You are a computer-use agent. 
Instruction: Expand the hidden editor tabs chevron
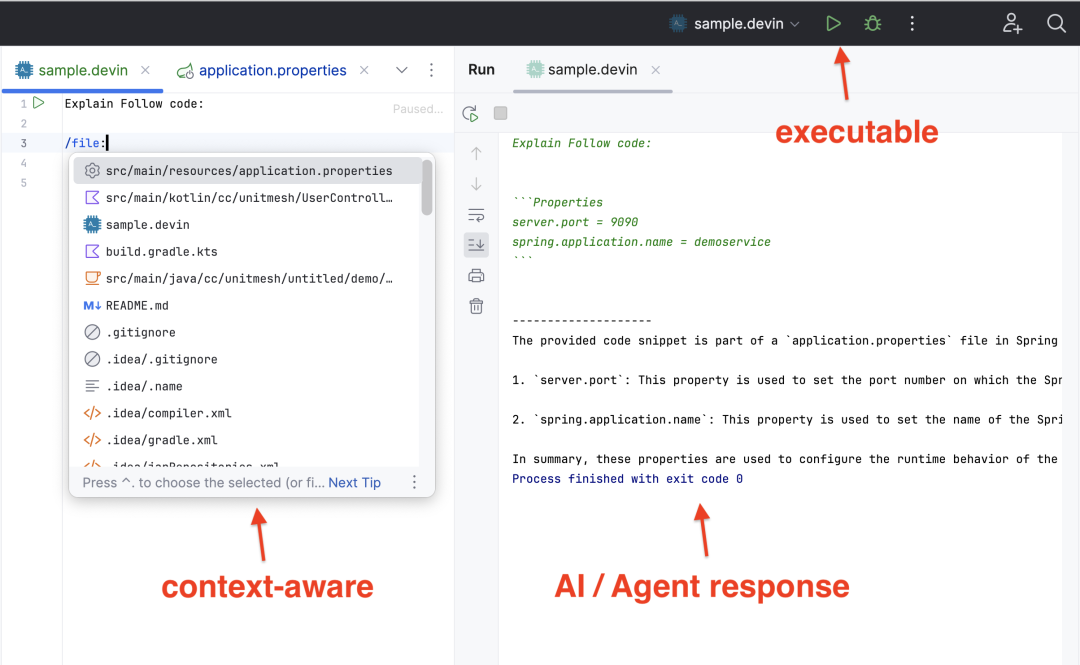pos(402,70)
